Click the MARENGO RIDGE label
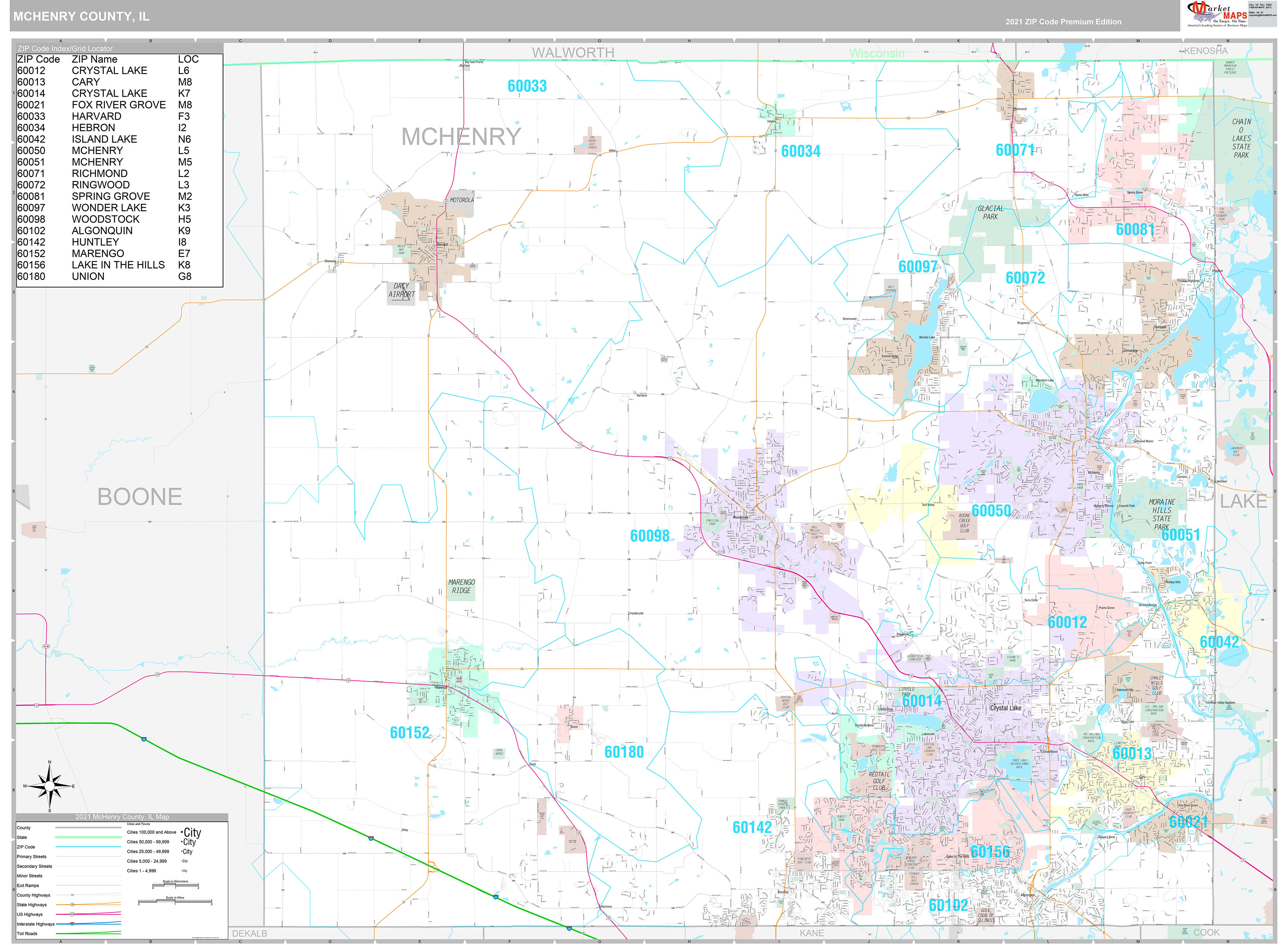 [461, 586]
